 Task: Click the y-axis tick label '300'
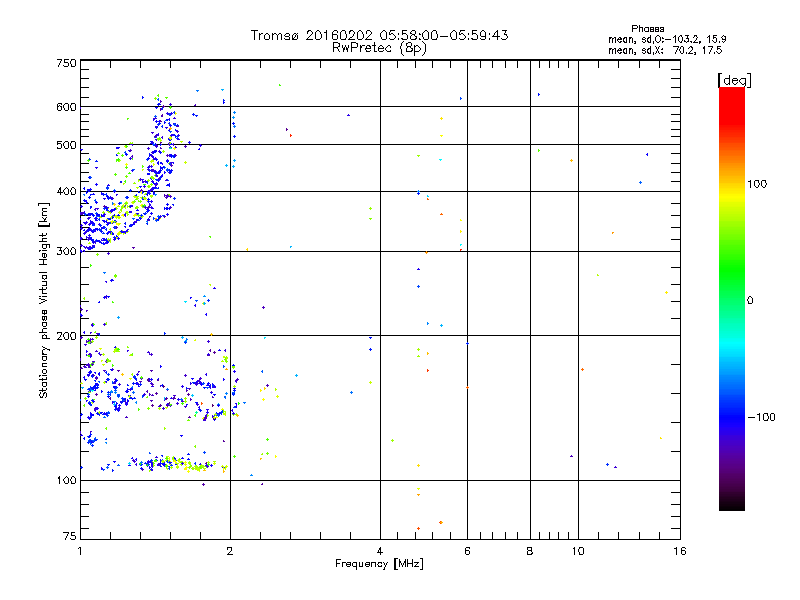66,252
